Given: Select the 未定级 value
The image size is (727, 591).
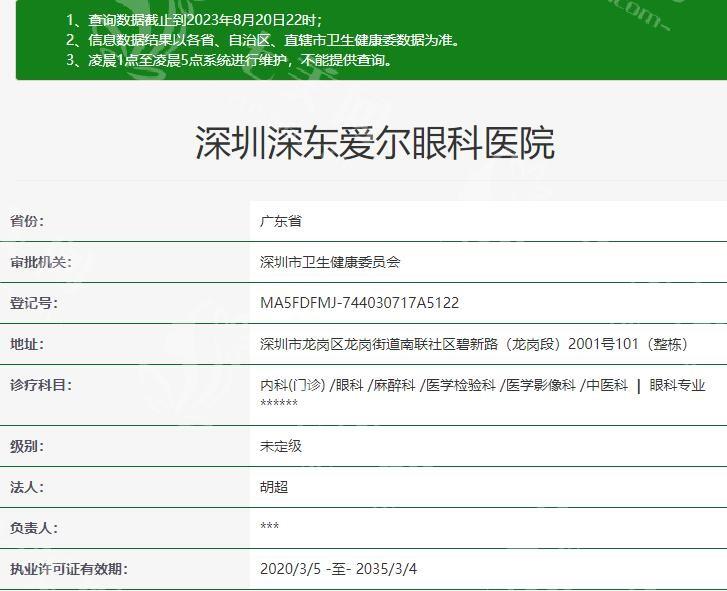Looking at the screenshot, I should [281, 446].
